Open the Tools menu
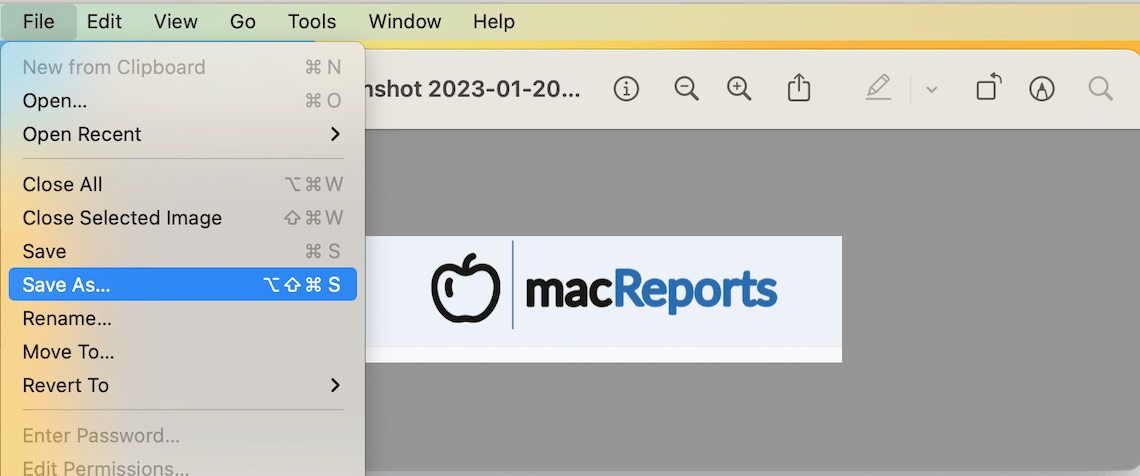The width and height of the screenshot is (1140, 476). [x=312, y=21]
